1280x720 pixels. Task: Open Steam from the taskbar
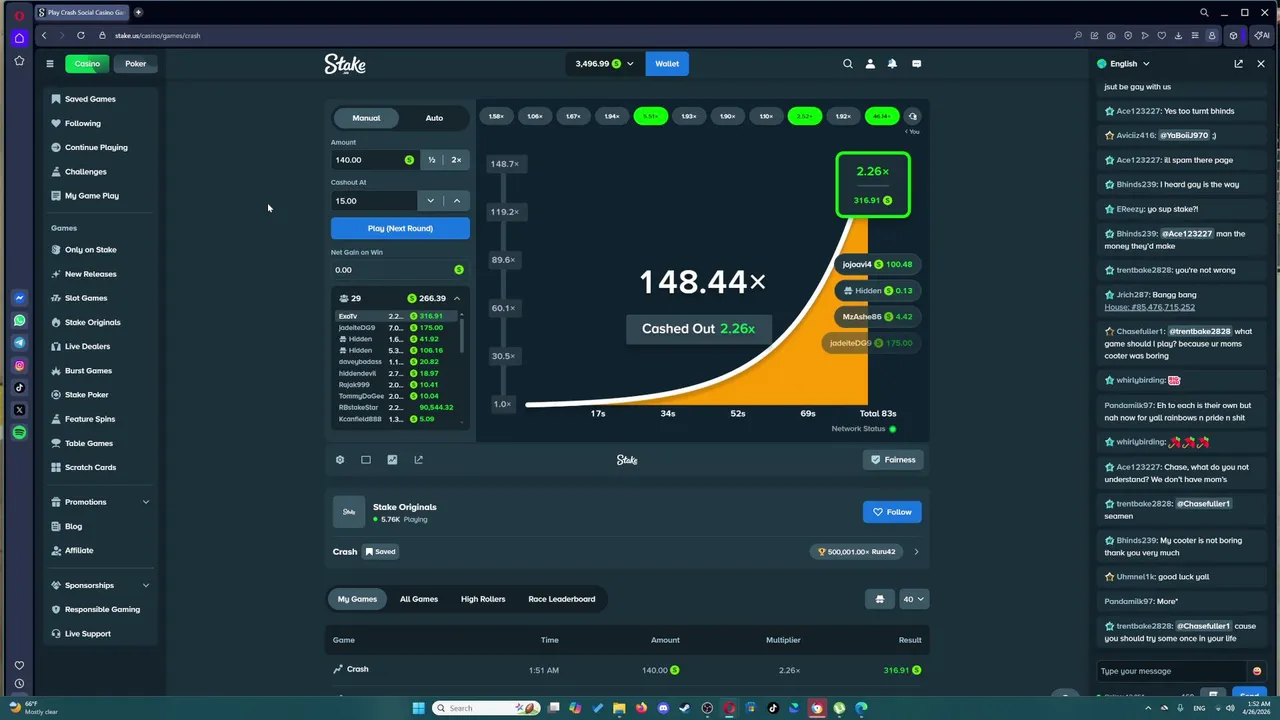coord(685,708)
